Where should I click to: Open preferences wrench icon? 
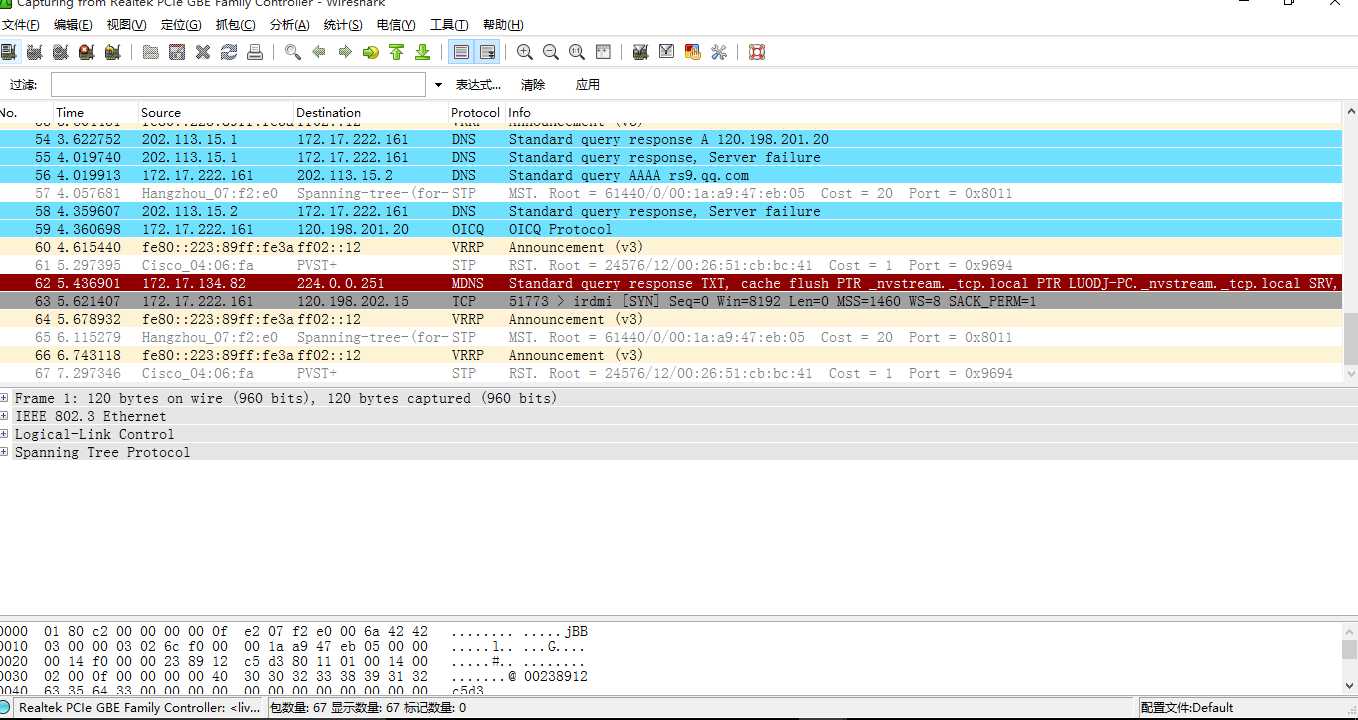pyautogui.click(x=719, y=52)
